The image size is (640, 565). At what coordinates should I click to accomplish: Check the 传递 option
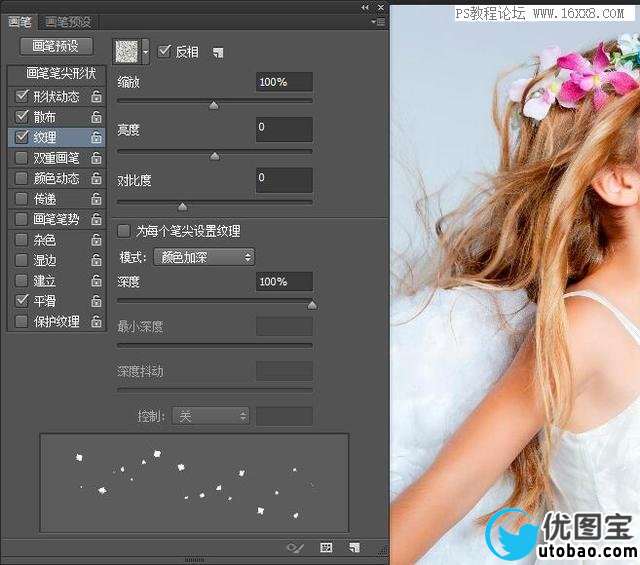coord(21,199)
